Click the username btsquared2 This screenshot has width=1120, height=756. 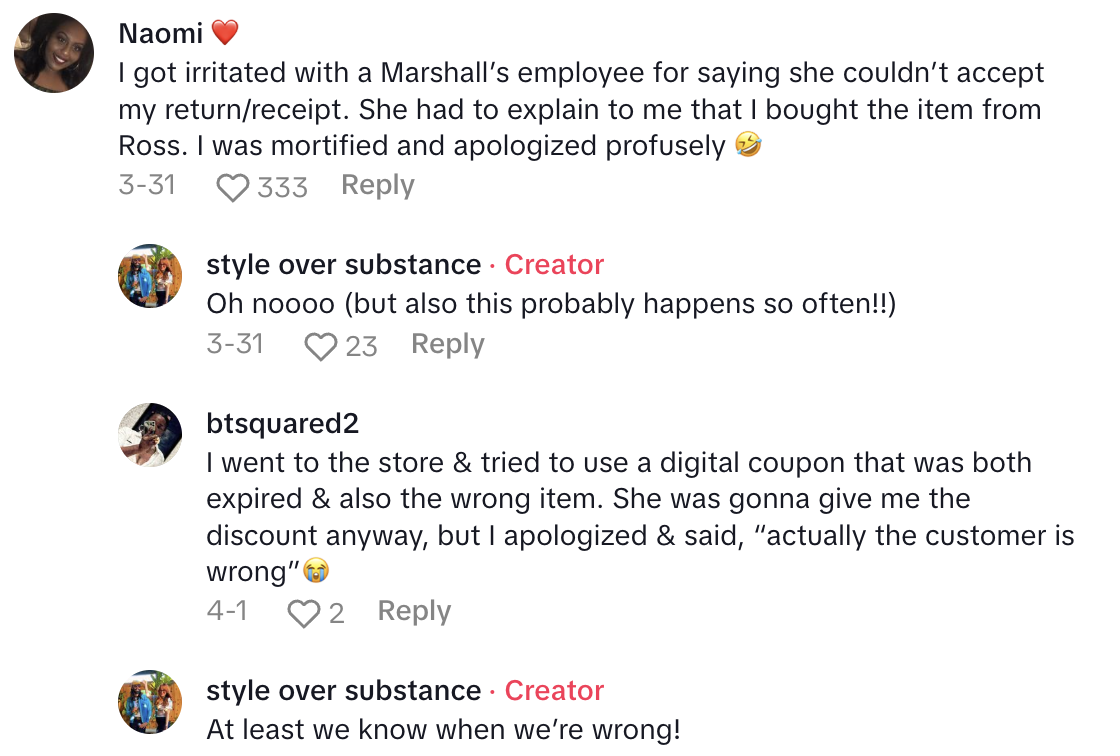point(283,423)
